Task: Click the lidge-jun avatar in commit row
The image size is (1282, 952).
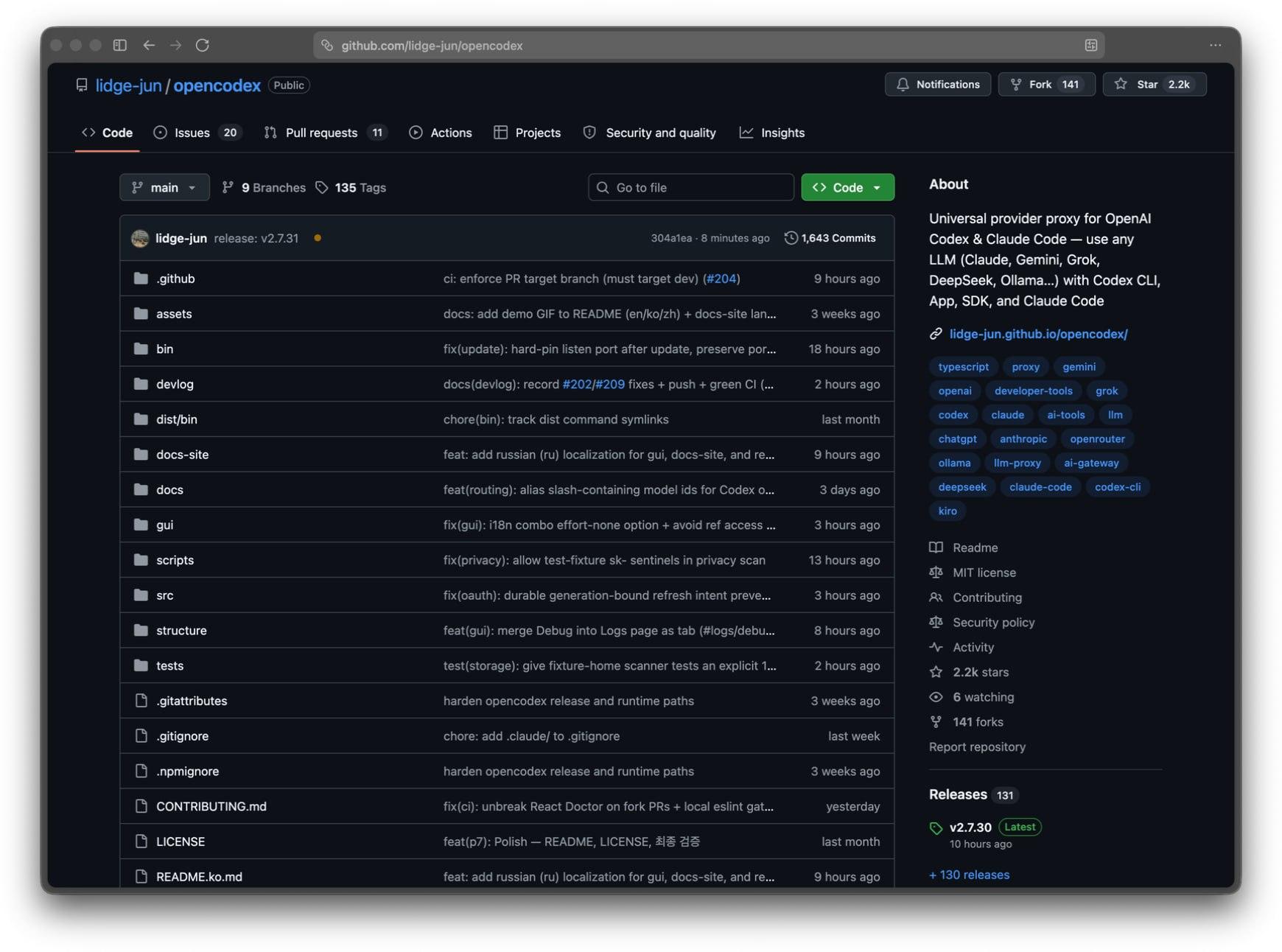Action: pyautogui.click(x=140, y=238)
